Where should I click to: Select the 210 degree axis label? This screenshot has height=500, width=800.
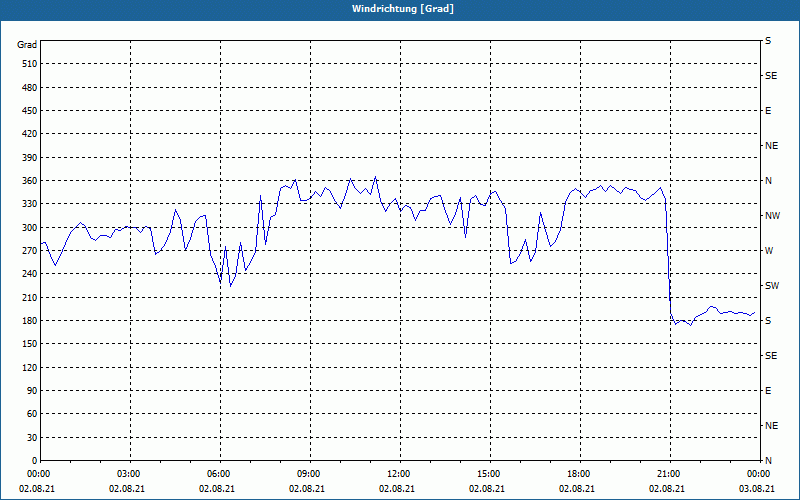coord(30,297)
